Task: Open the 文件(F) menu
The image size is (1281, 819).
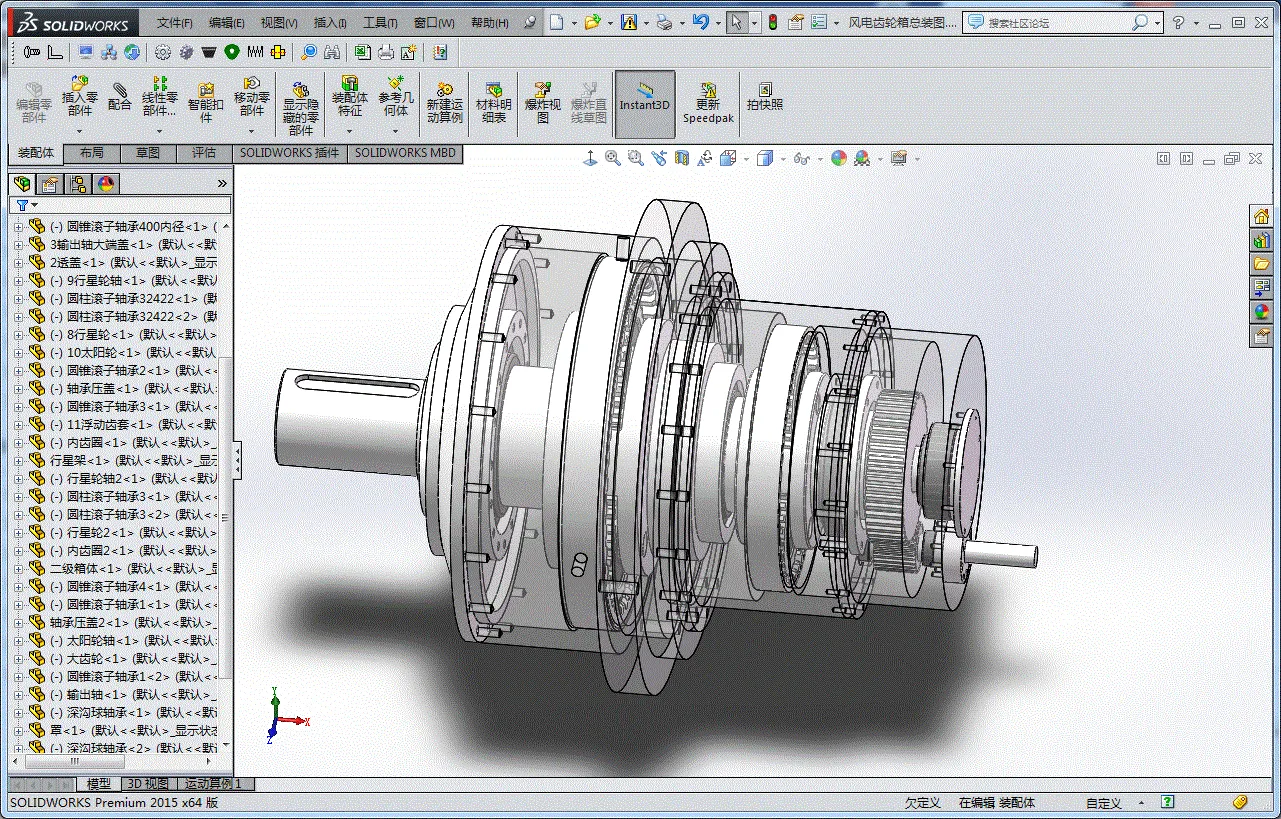Action: coord(175,22)
